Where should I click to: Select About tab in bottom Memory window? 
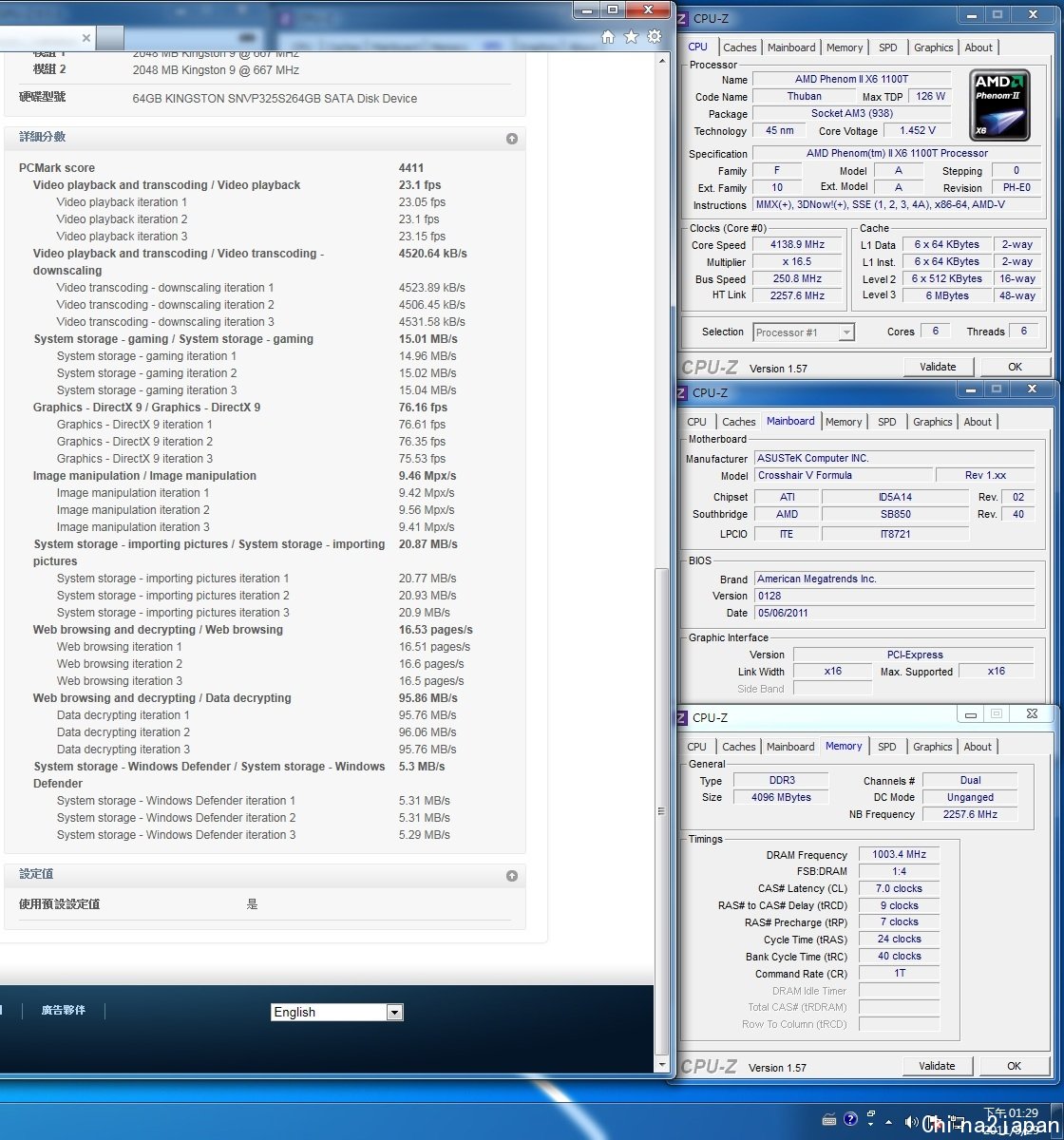[x=978, y=747]
